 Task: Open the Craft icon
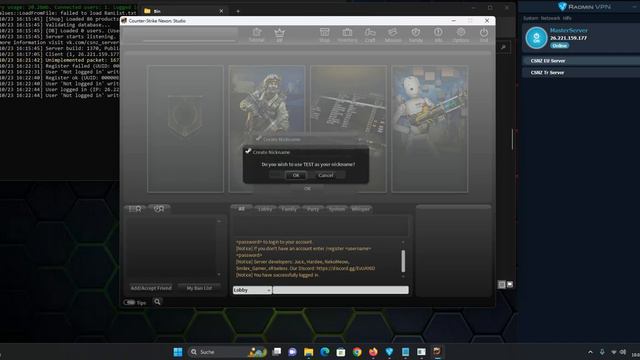[370, 35]
